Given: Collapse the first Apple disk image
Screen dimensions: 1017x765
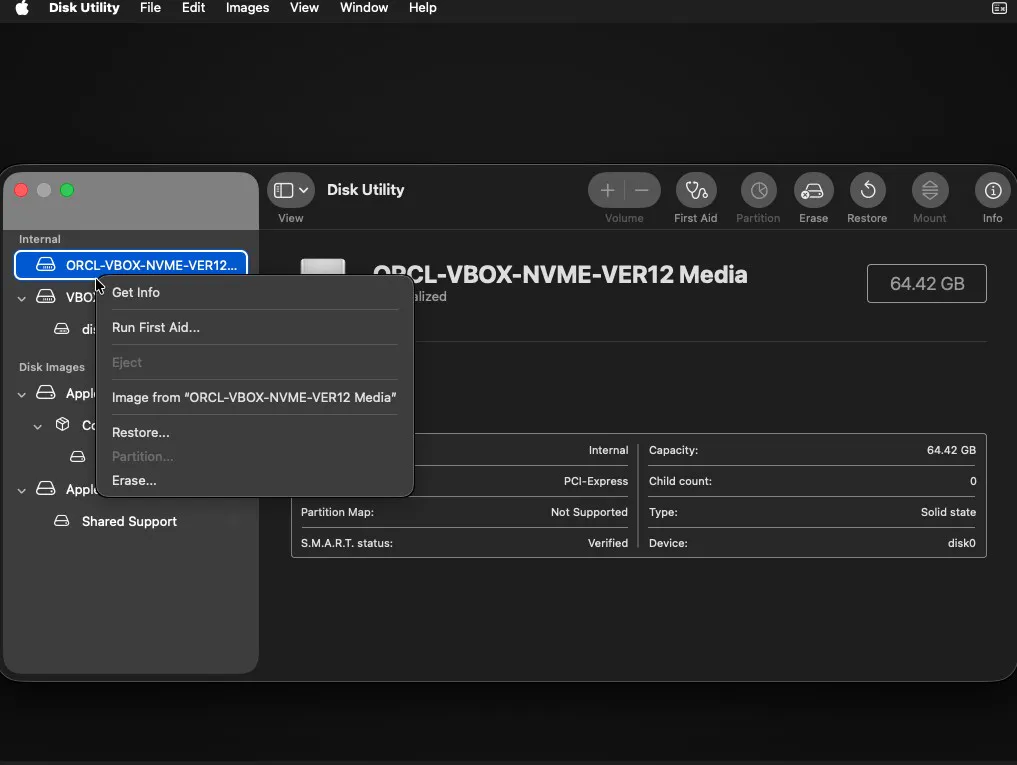Looking at the screenshot, I should (x=22, y=394).
